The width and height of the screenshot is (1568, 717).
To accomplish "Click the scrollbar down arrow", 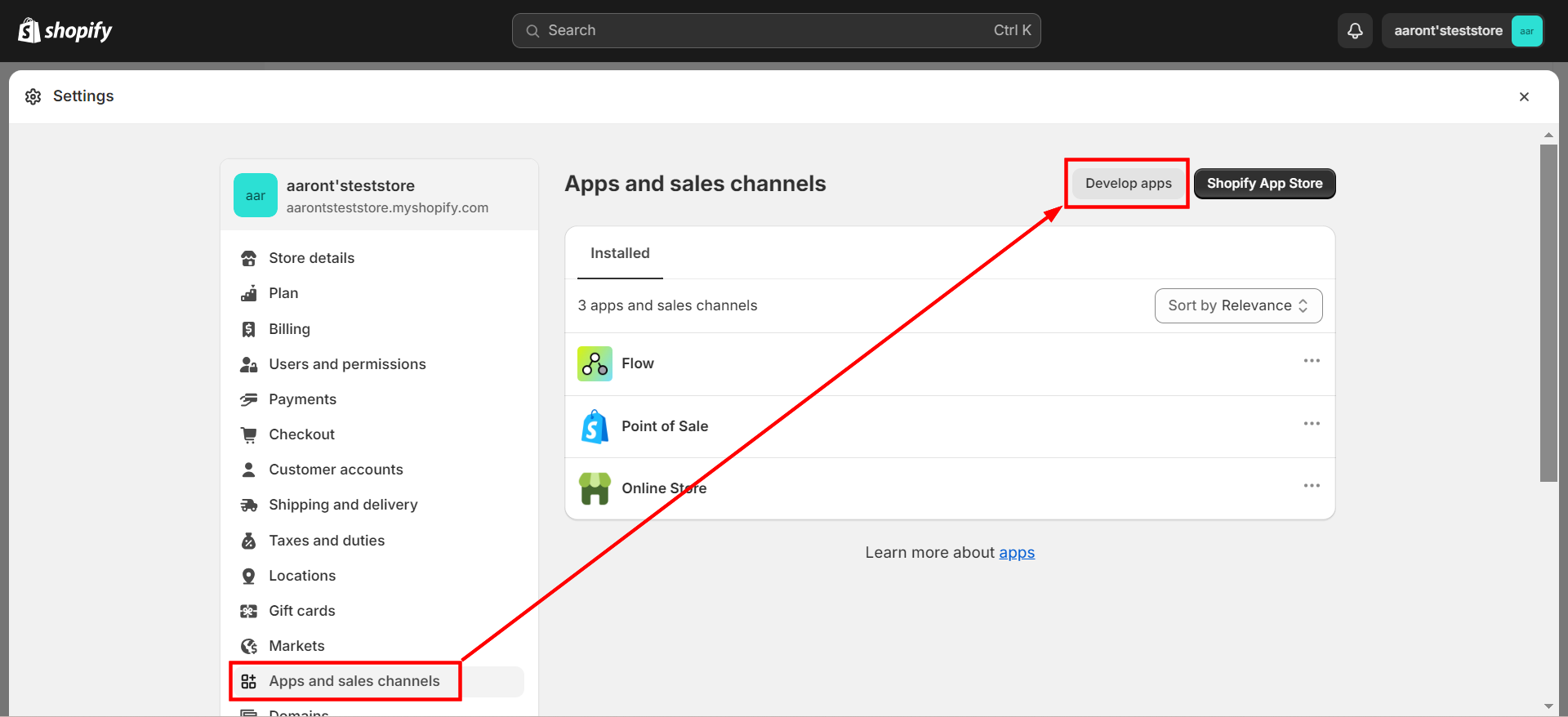I will [1548, 706].
